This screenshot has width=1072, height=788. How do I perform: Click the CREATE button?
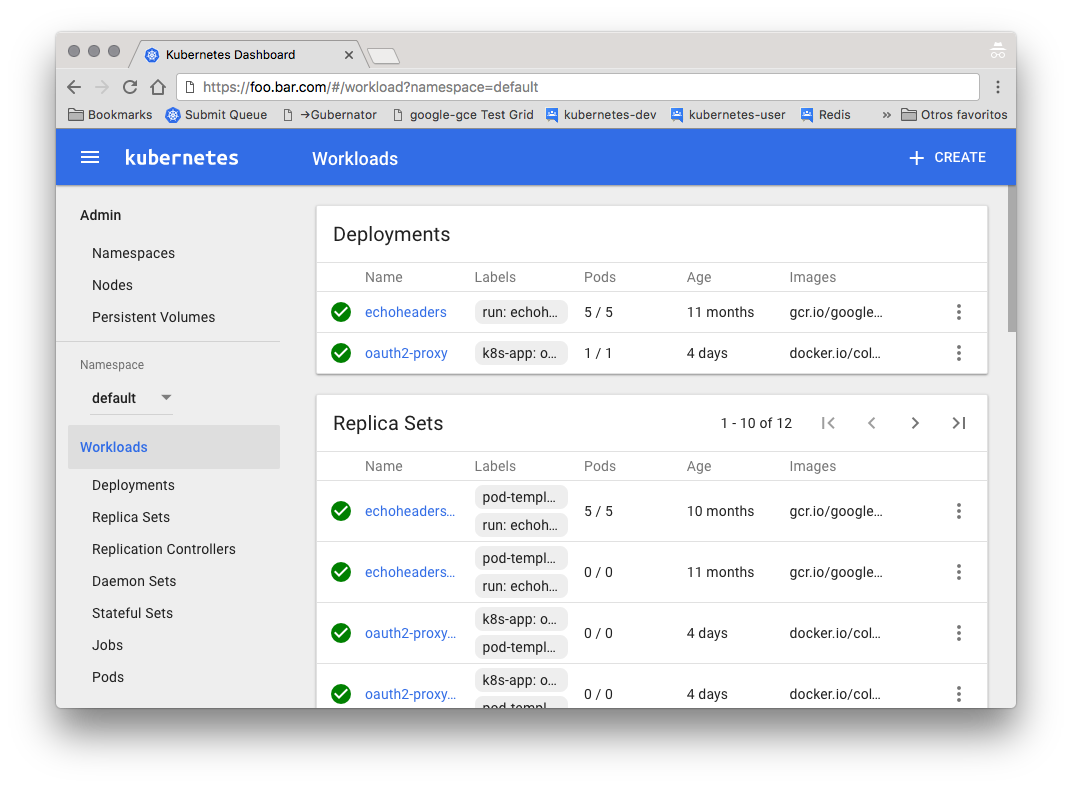coord(946,157)
